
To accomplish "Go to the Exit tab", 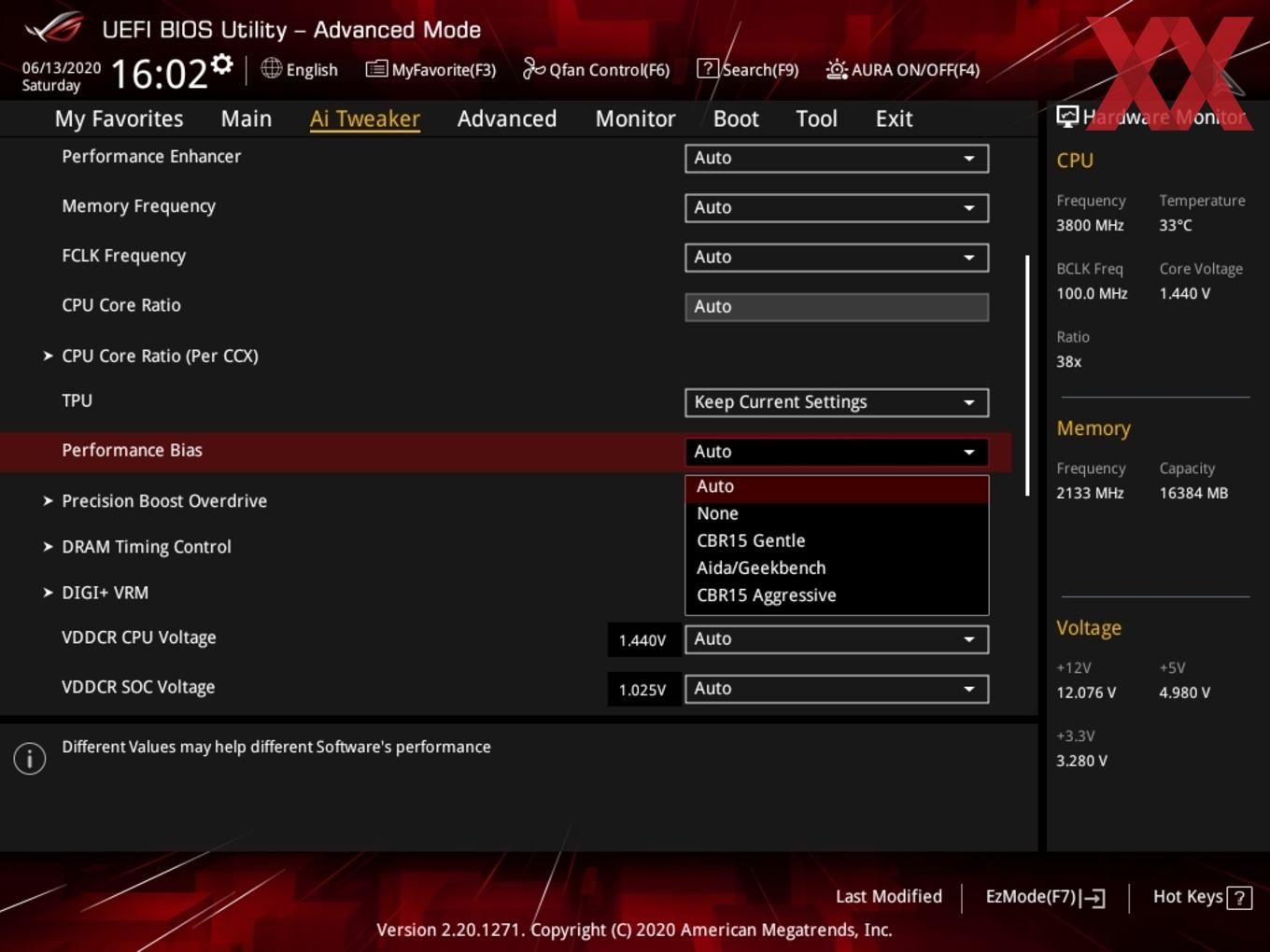I will [894, 119].
